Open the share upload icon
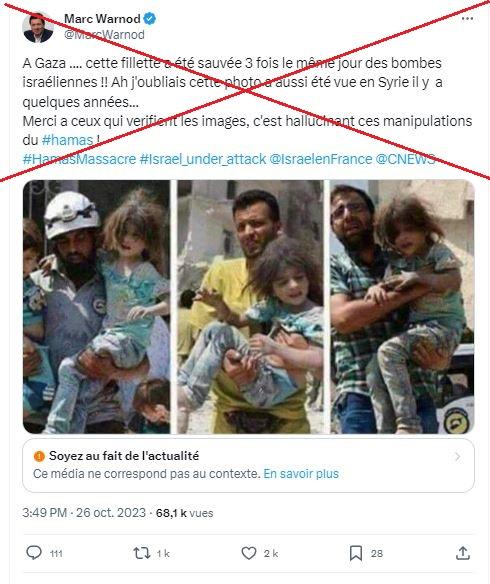490x584 pixels. coord(462,553)
